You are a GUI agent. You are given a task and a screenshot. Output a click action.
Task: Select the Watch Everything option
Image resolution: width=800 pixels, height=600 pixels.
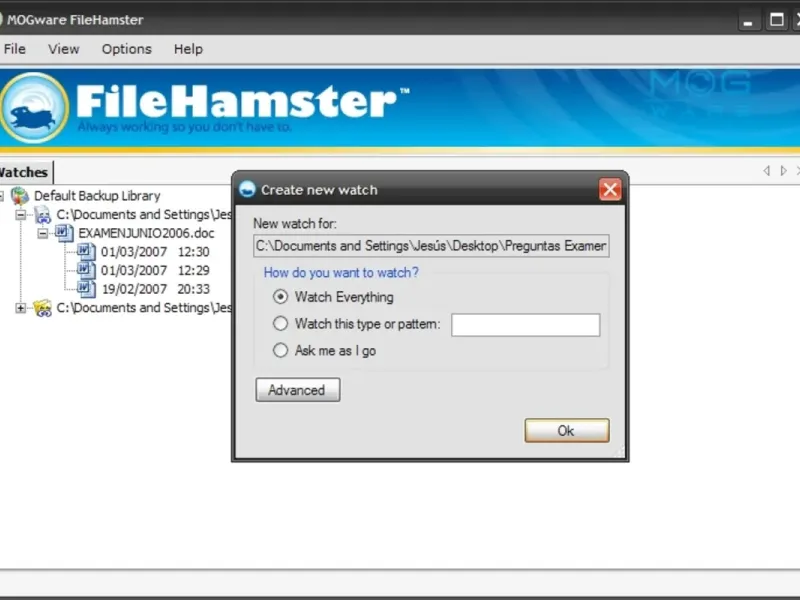pyautogui.click(x=280, y=297)
